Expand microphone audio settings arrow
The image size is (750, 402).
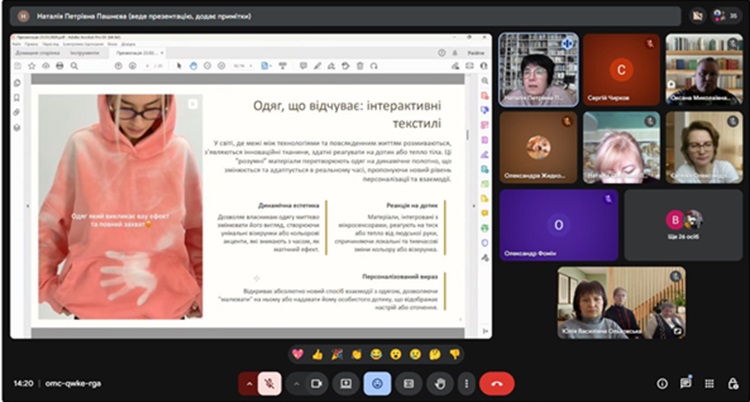coord(250,383)
